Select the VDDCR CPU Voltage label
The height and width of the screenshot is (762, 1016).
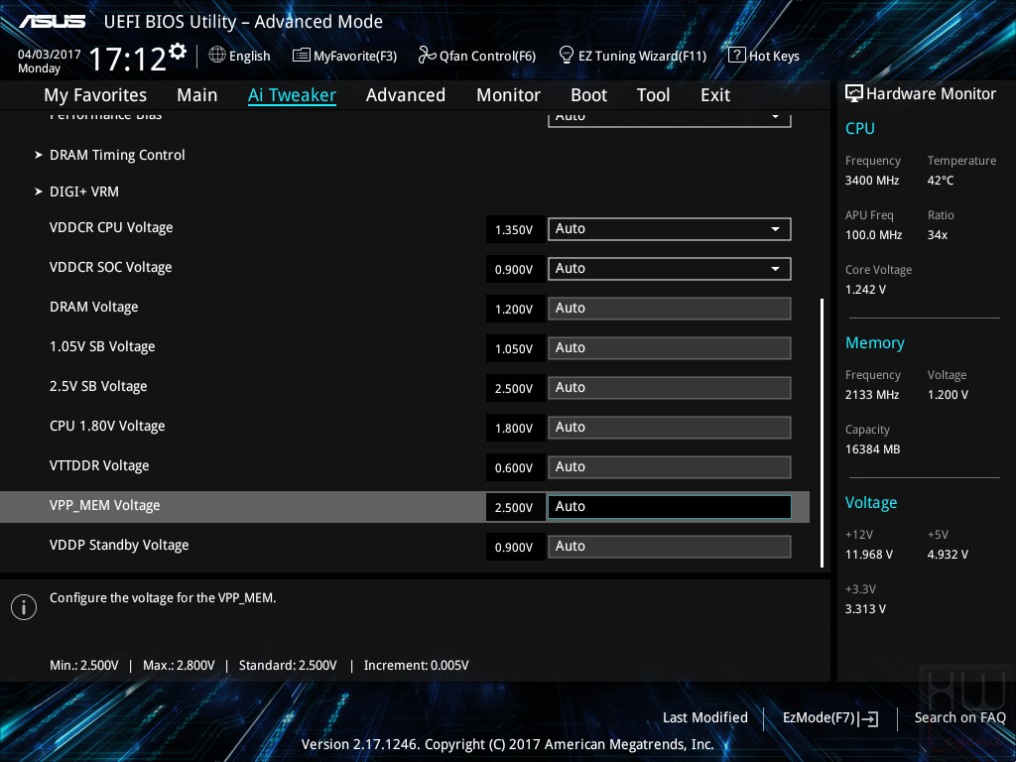(111, 228)
